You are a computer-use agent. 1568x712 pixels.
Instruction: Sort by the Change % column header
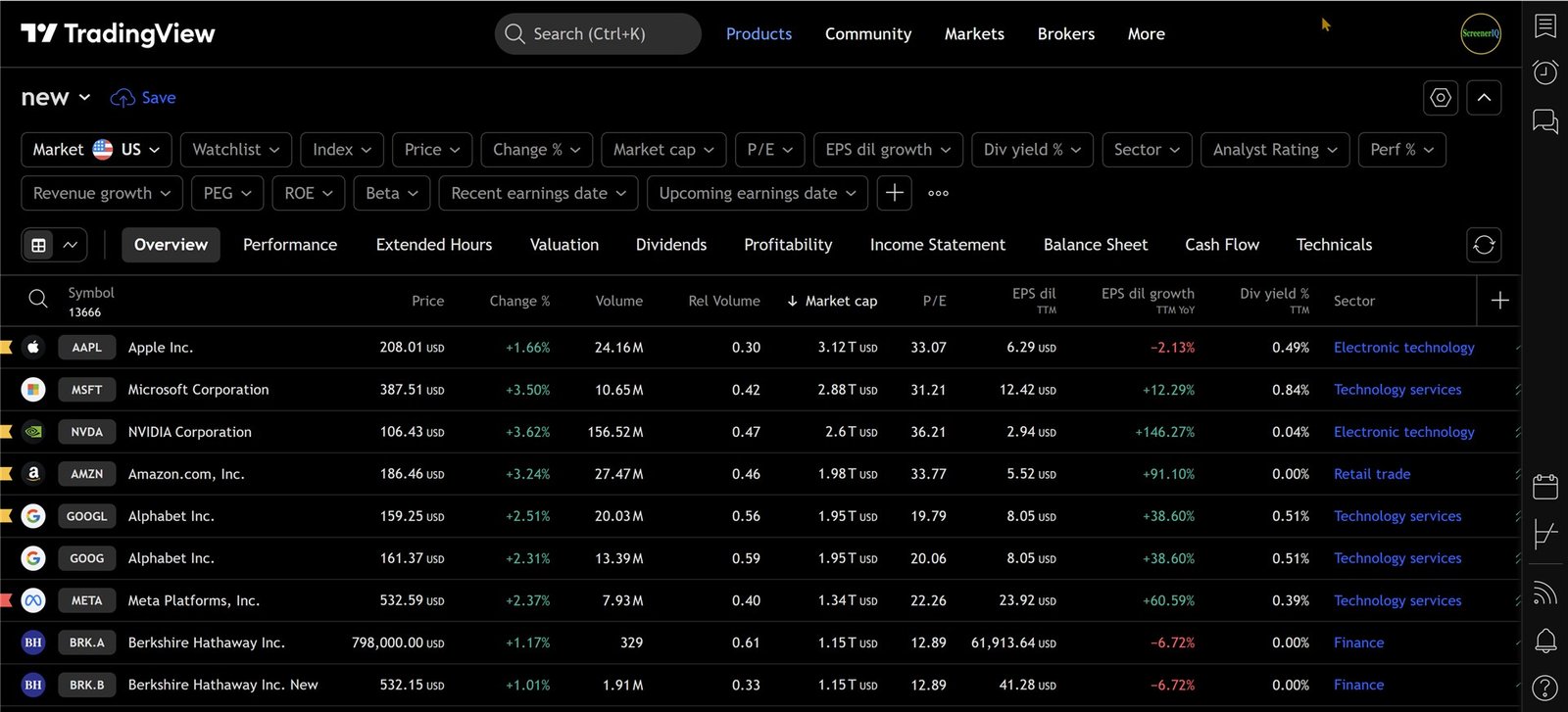click(519, 301)
